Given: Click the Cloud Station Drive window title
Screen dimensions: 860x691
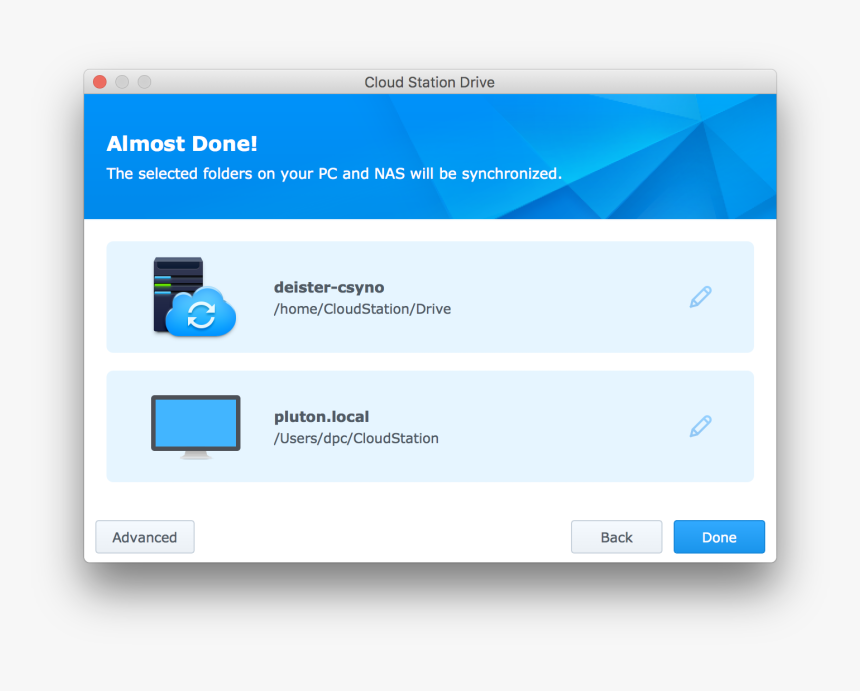Looking at the screenshot, I should [429, 82].
